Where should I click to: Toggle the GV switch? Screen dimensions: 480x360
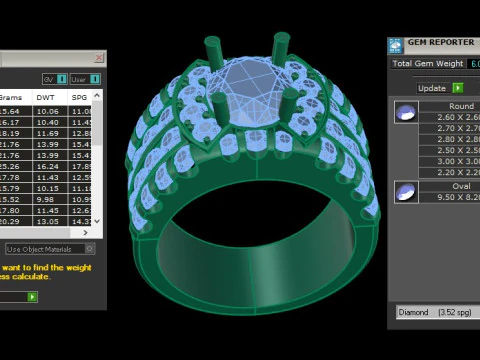55,79
